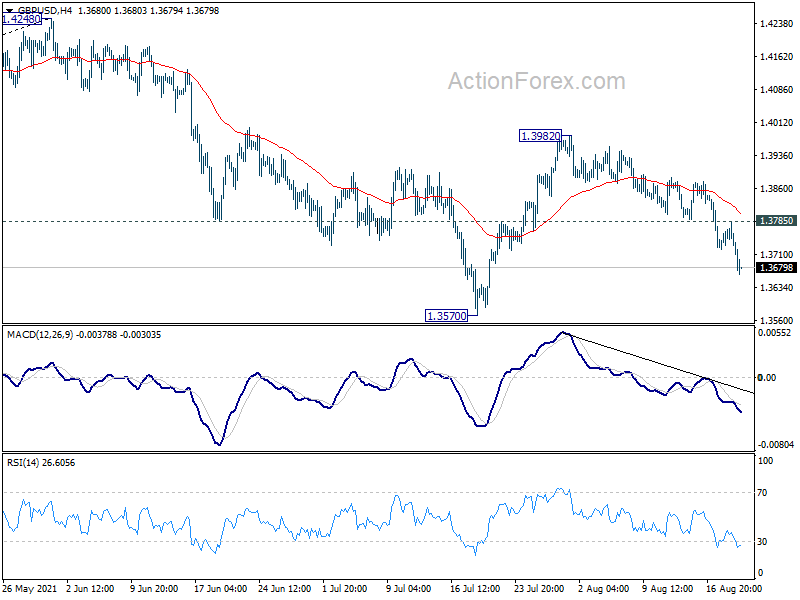Screen dimensions: 800x600
Task: Click the 1.42380 price axis value
Action: click(777, 23)
